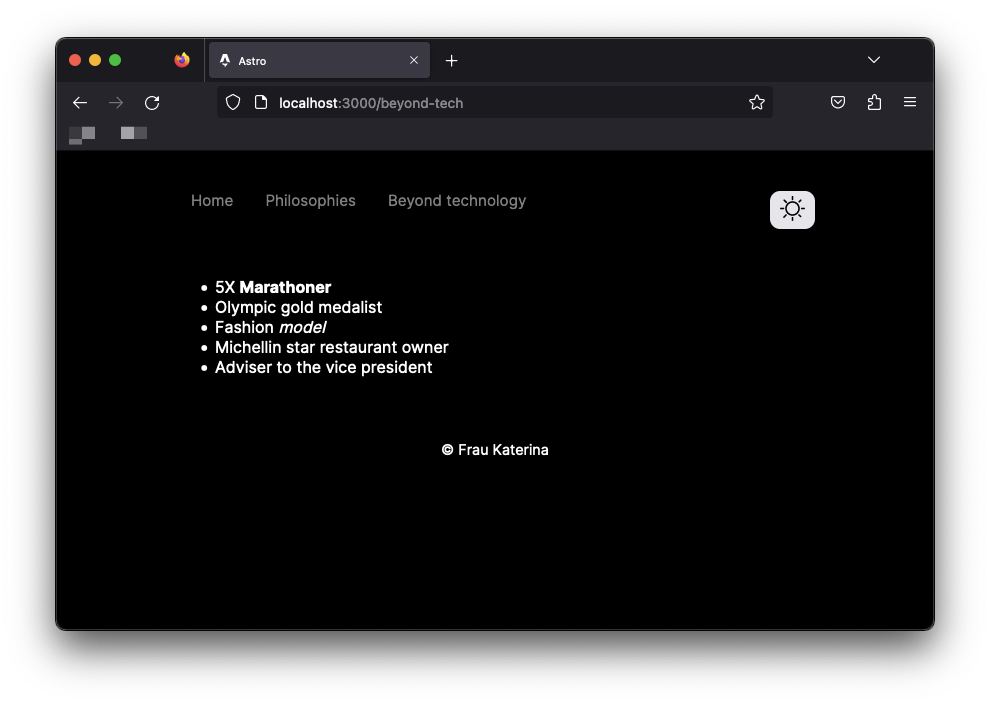Select the Philosophies navigation item

point(310,200)
